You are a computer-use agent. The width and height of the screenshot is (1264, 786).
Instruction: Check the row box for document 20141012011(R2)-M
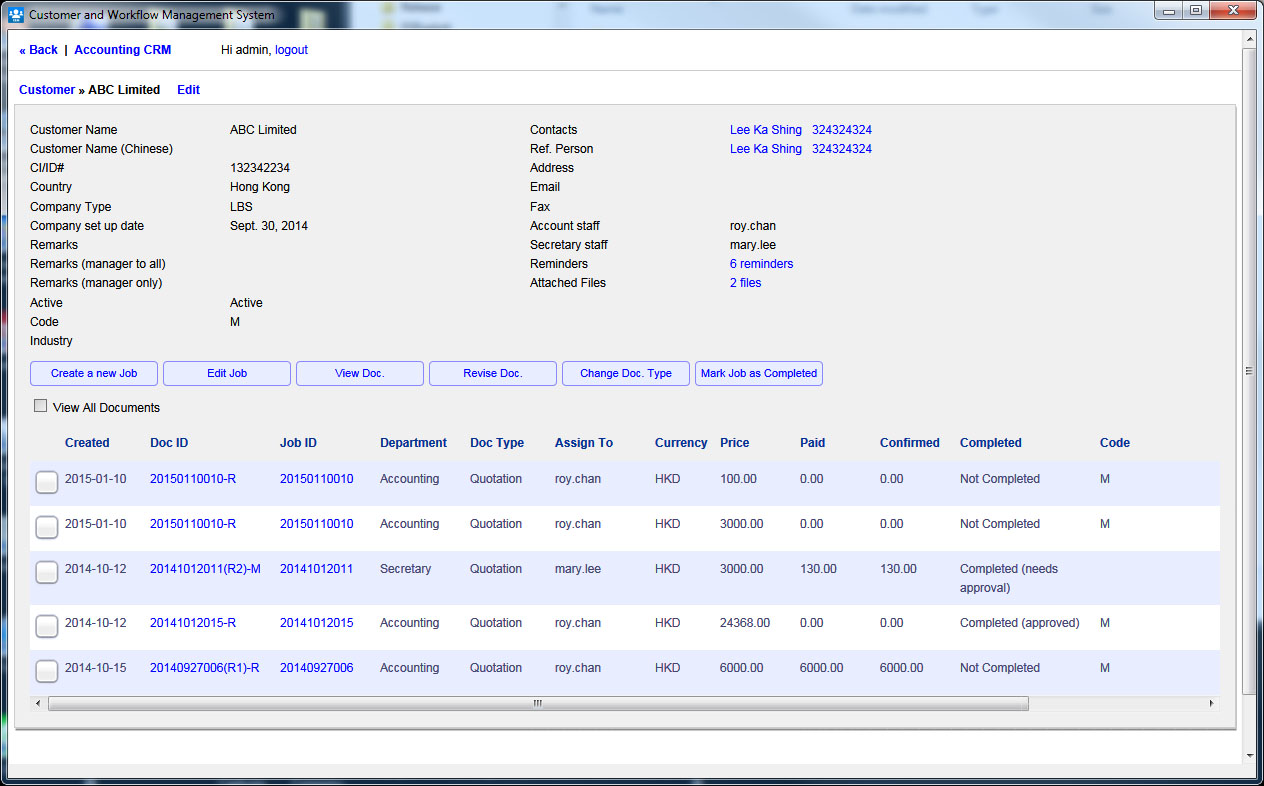[x=47, y=572]
